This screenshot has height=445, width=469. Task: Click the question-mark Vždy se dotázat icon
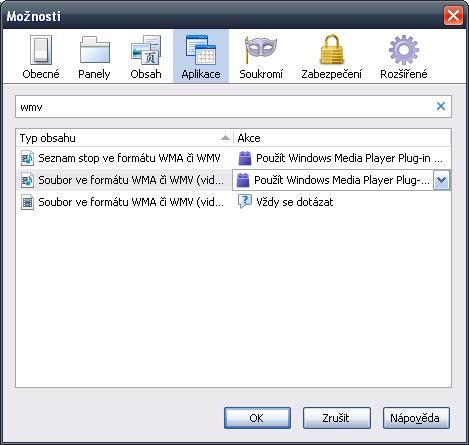click(x=245, y=202)
